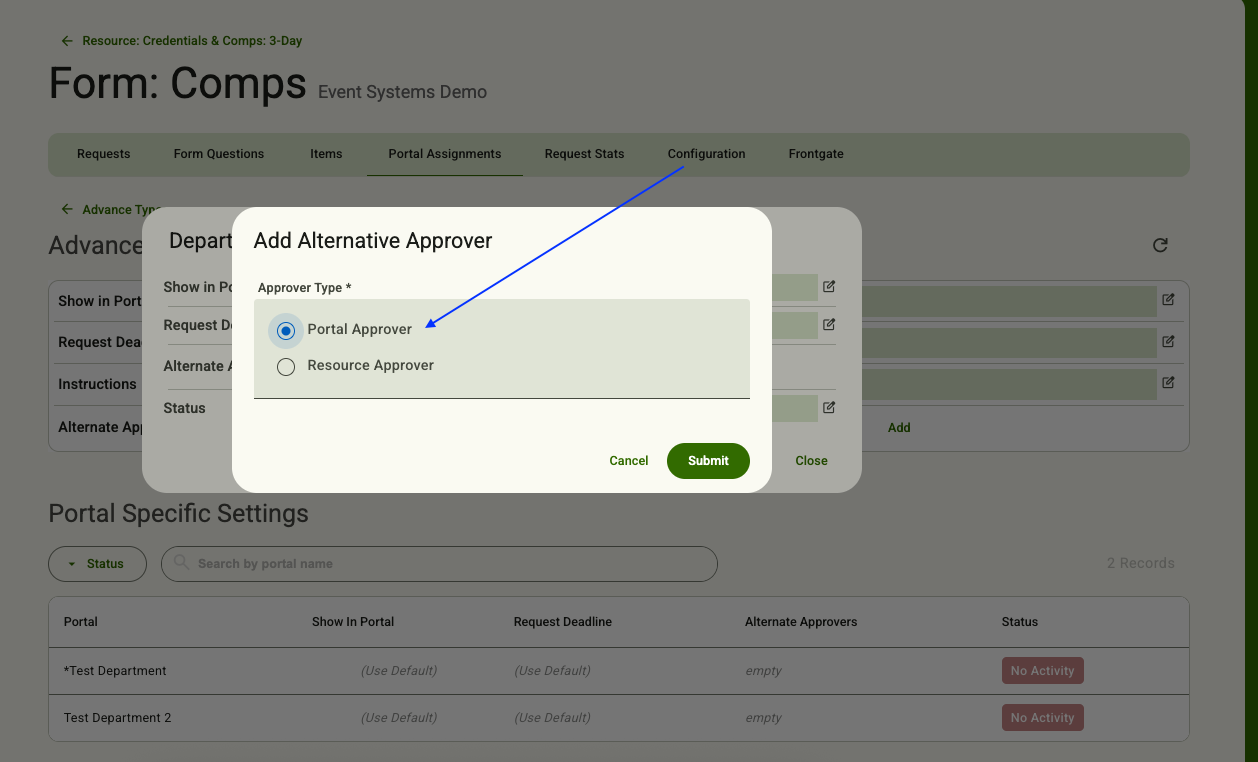Click empty approvers cell for *Test Department
This screenshot has height=762, width=1258.
click(x=764, y=671)
